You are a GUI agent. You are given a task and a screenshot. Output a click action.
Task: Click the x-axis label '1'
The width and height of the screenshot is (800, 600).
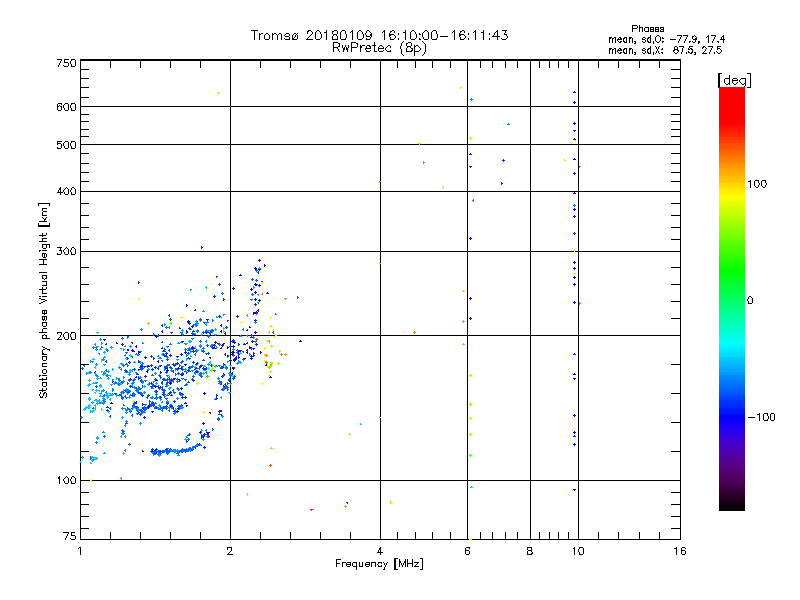pos(80,551)
